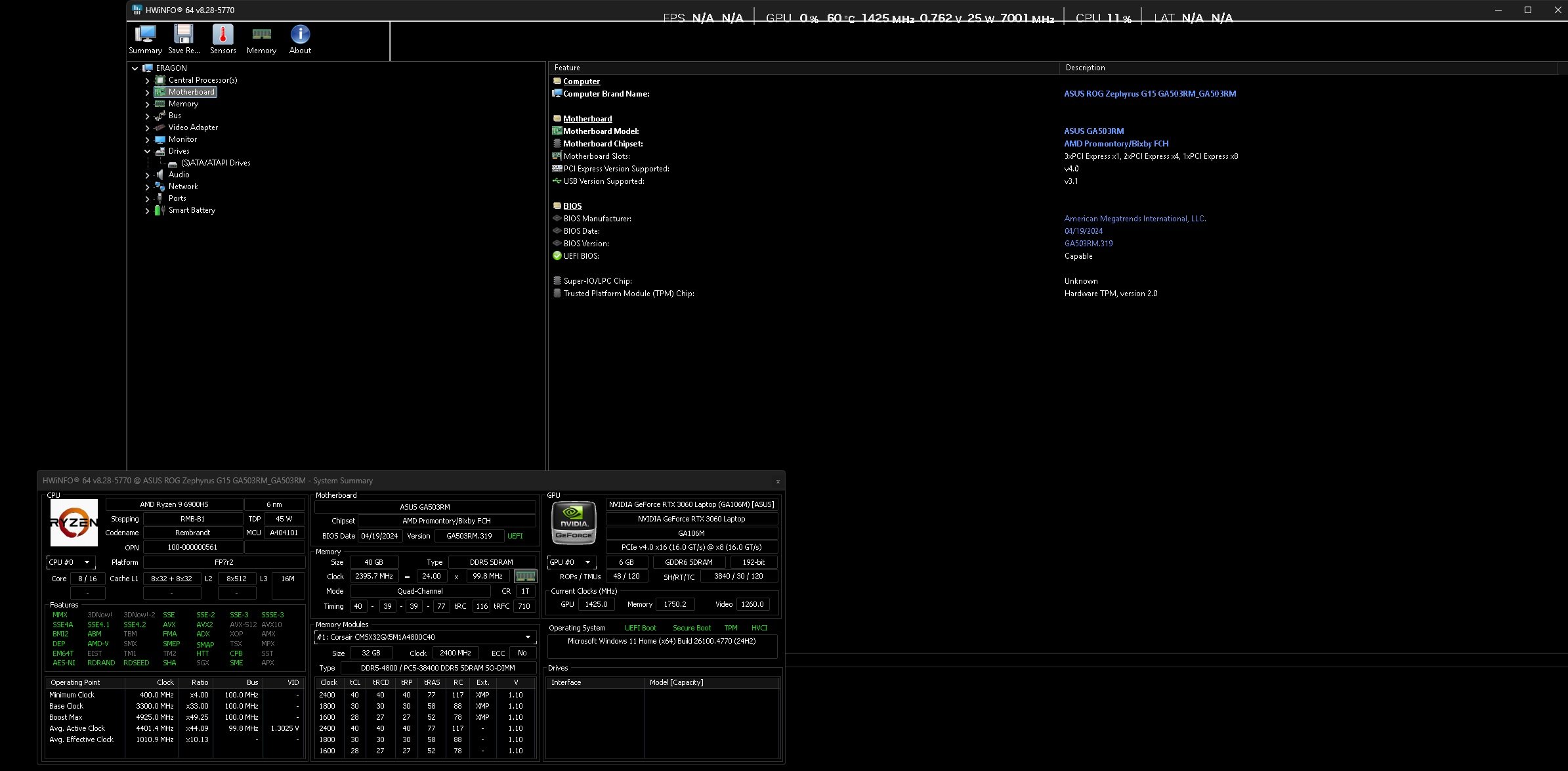Image resolution: width=1568 pixels, height=771 pixels.
Task: Select the Motherboard tree item
Action: 191,92
